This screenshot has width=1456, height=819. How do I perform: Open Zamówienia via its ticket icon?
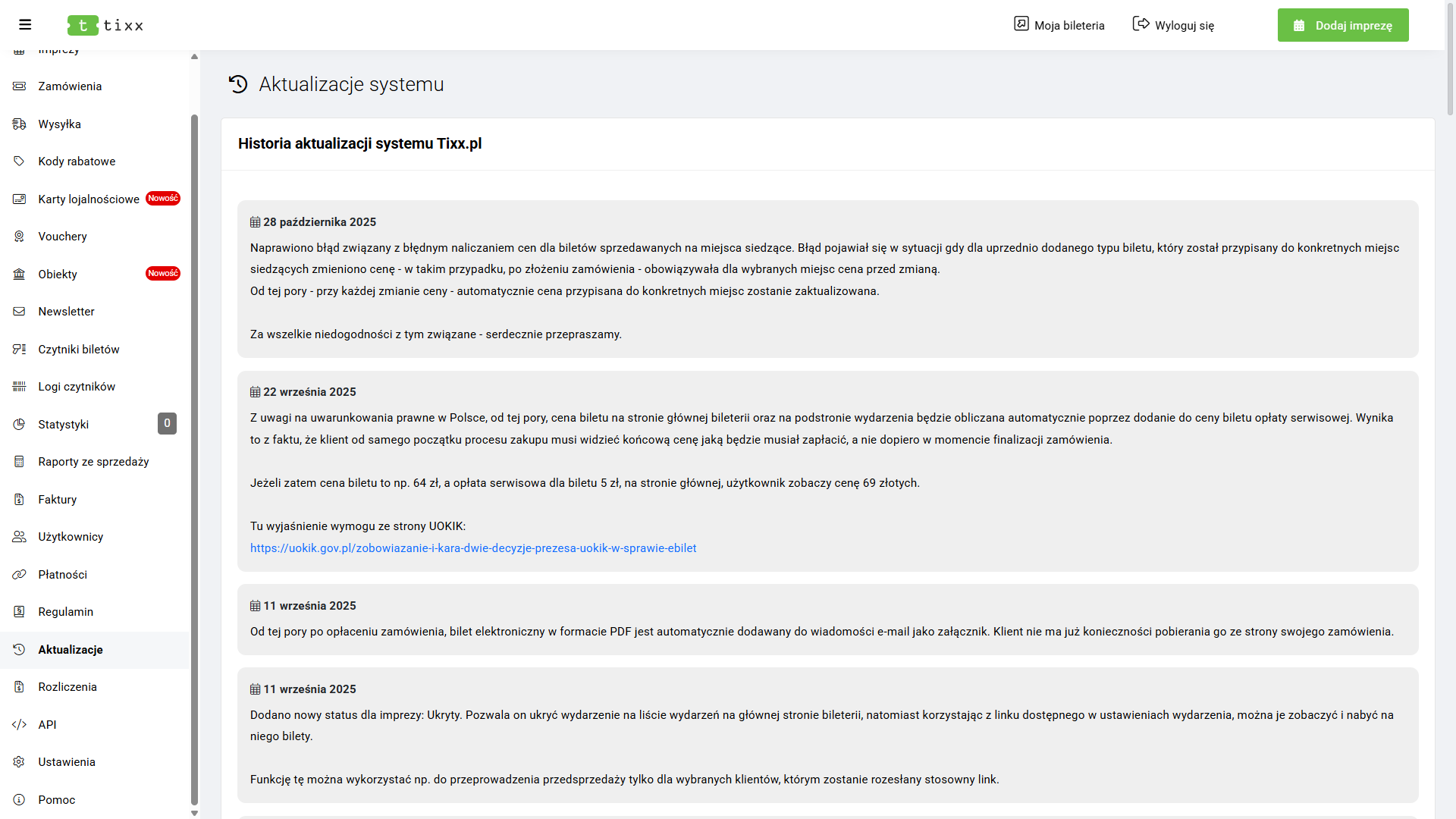pos(20,86)
